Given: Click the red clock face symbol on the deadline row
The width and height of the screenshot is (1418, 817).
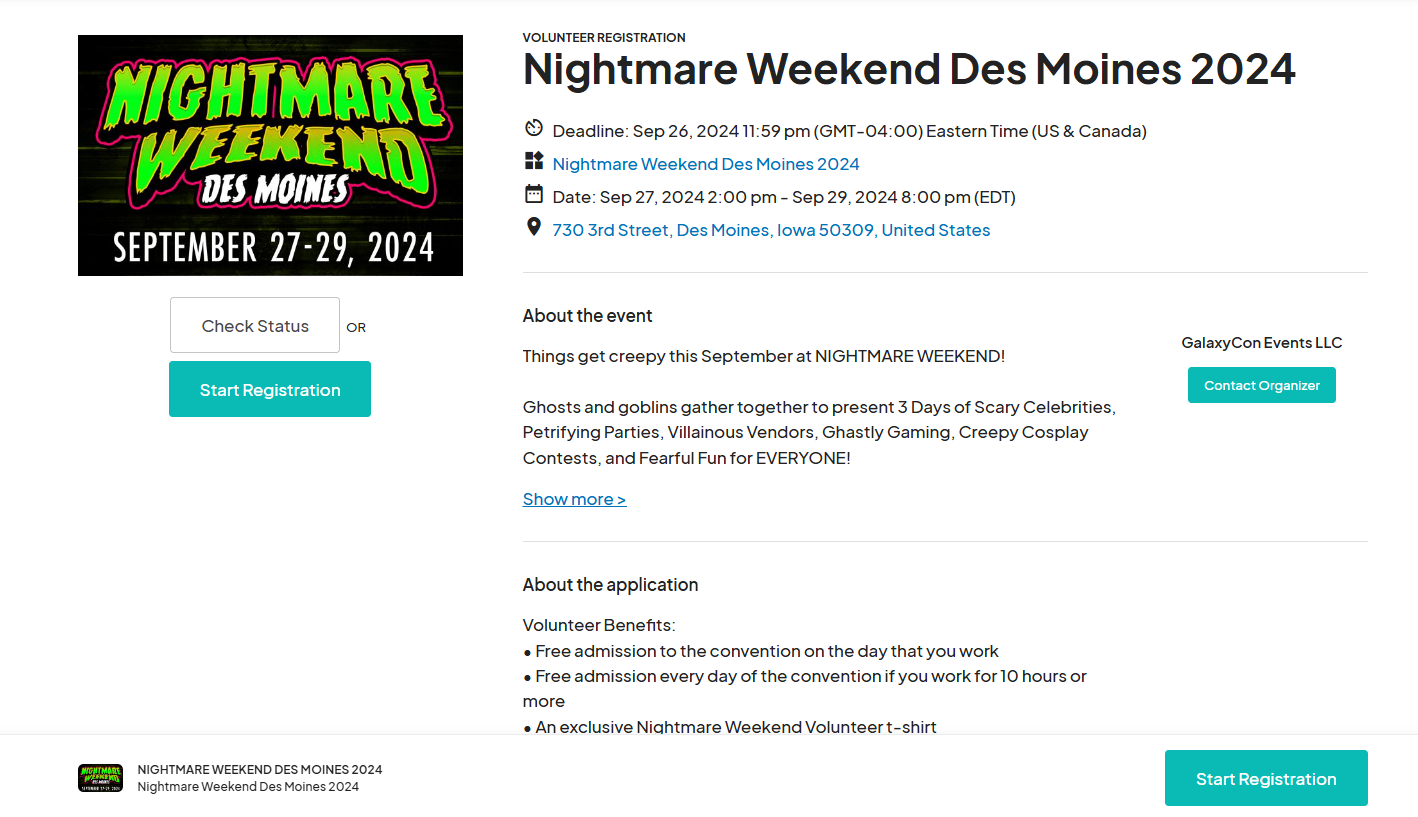Looking at the screenshot, I should [x=533, y=128].
